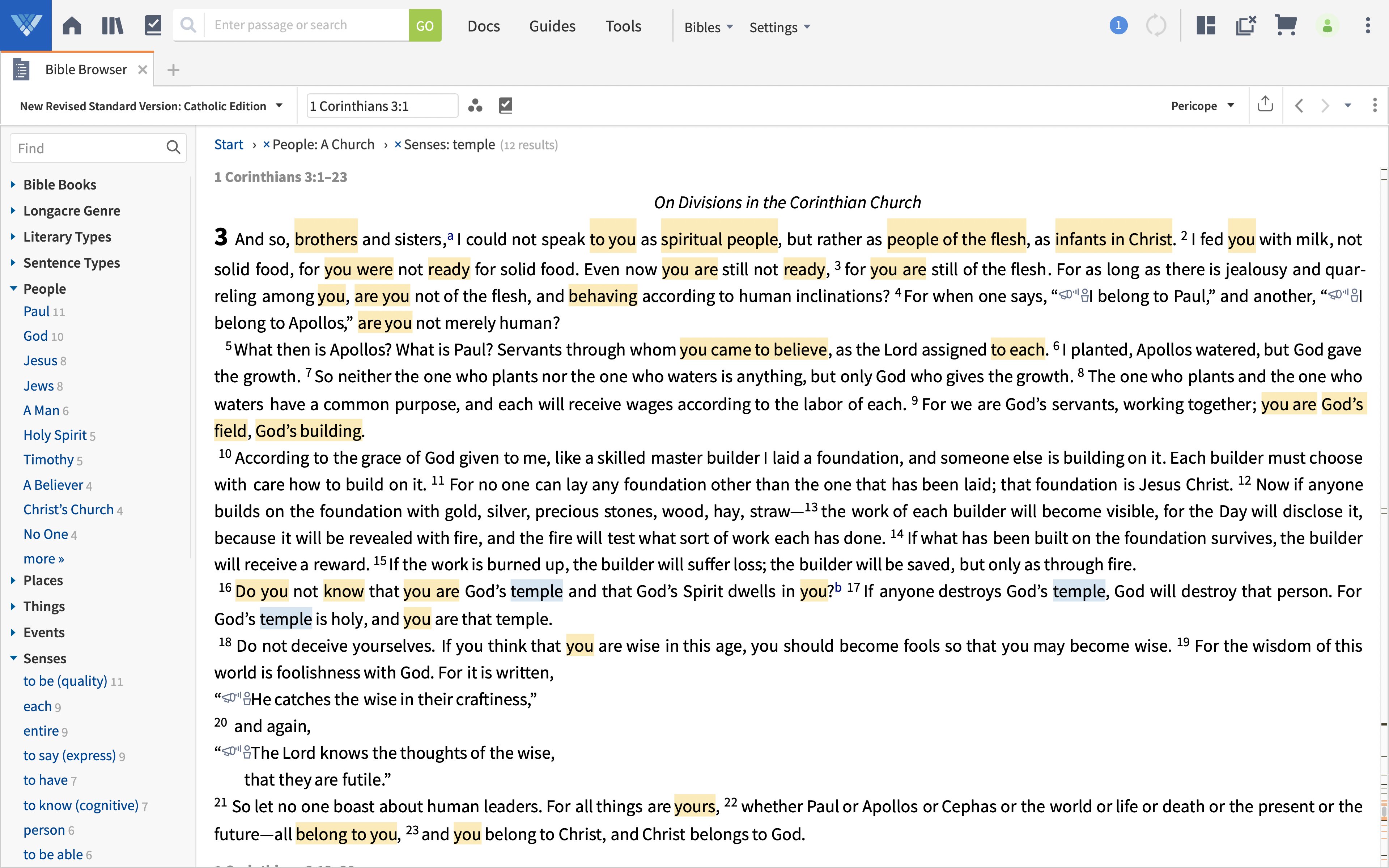Open the top-bar reading plan checklist icon
This screenshot has height=868, width=1389.
[x=153, y=25]
